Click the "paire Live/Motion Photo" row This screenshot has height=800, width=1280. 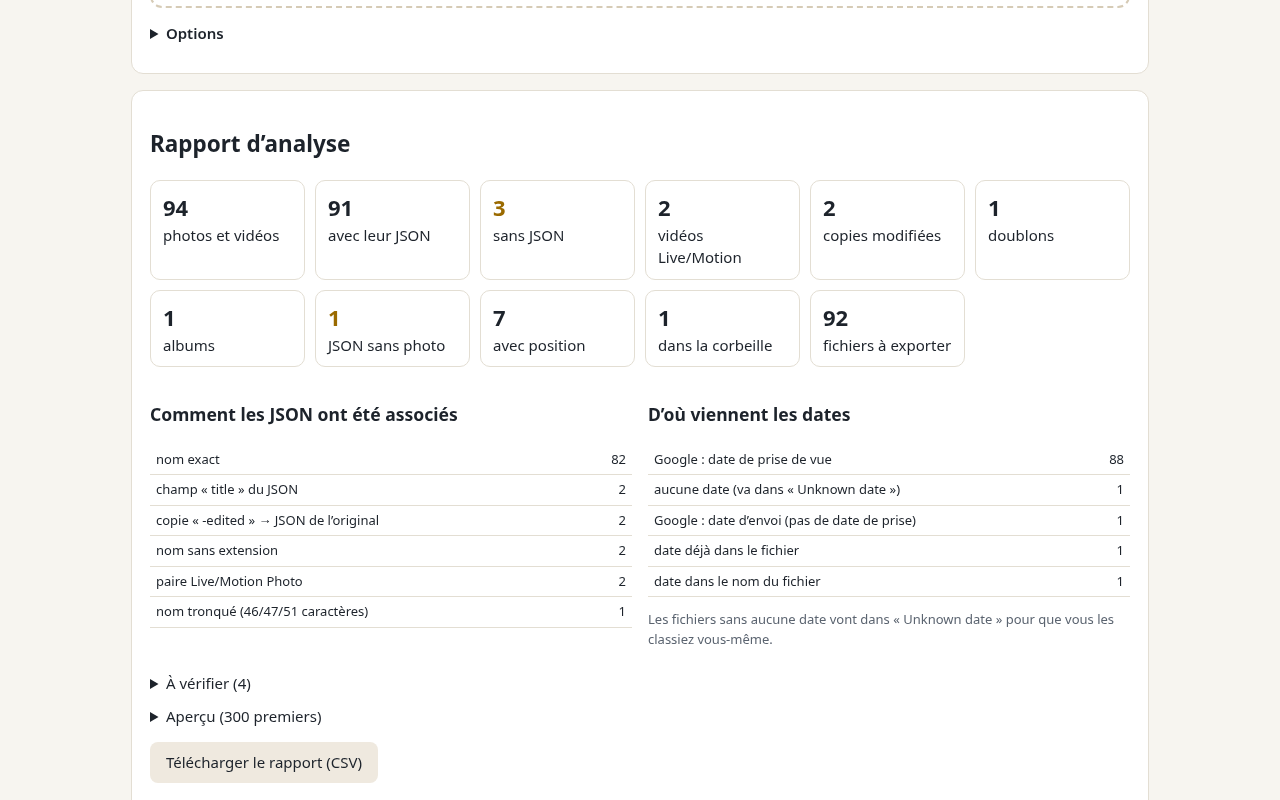pyautogui.click(x=391, y=582)
